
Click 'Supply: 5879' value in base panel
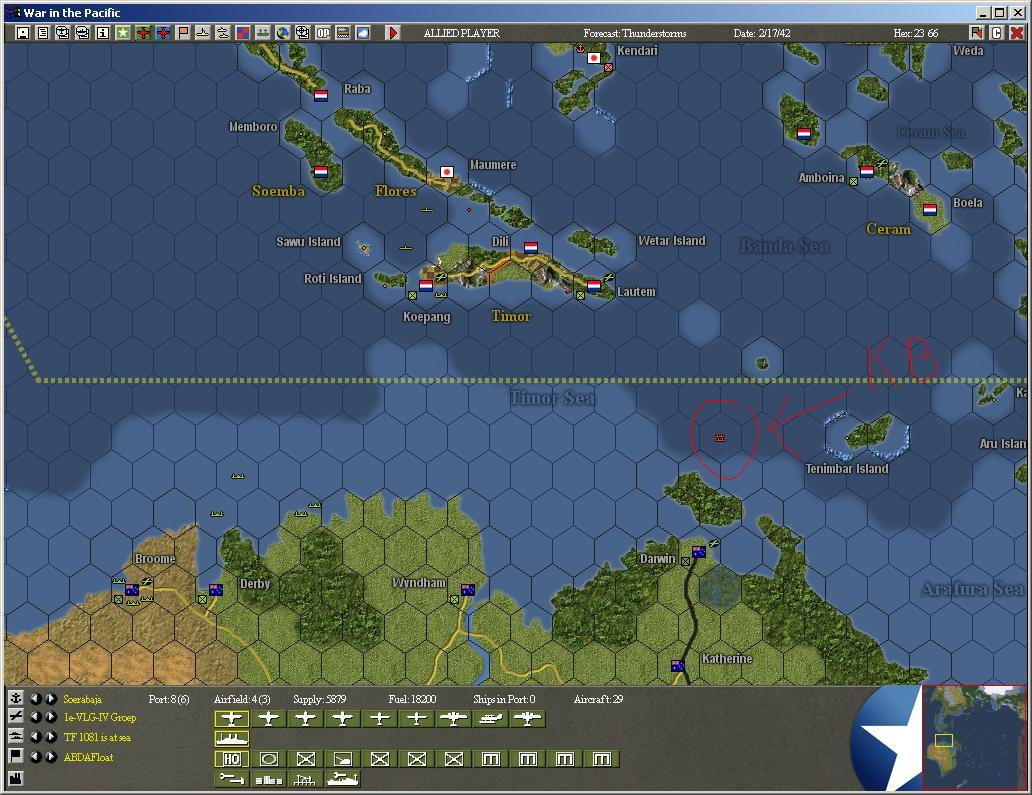(319, 699)
